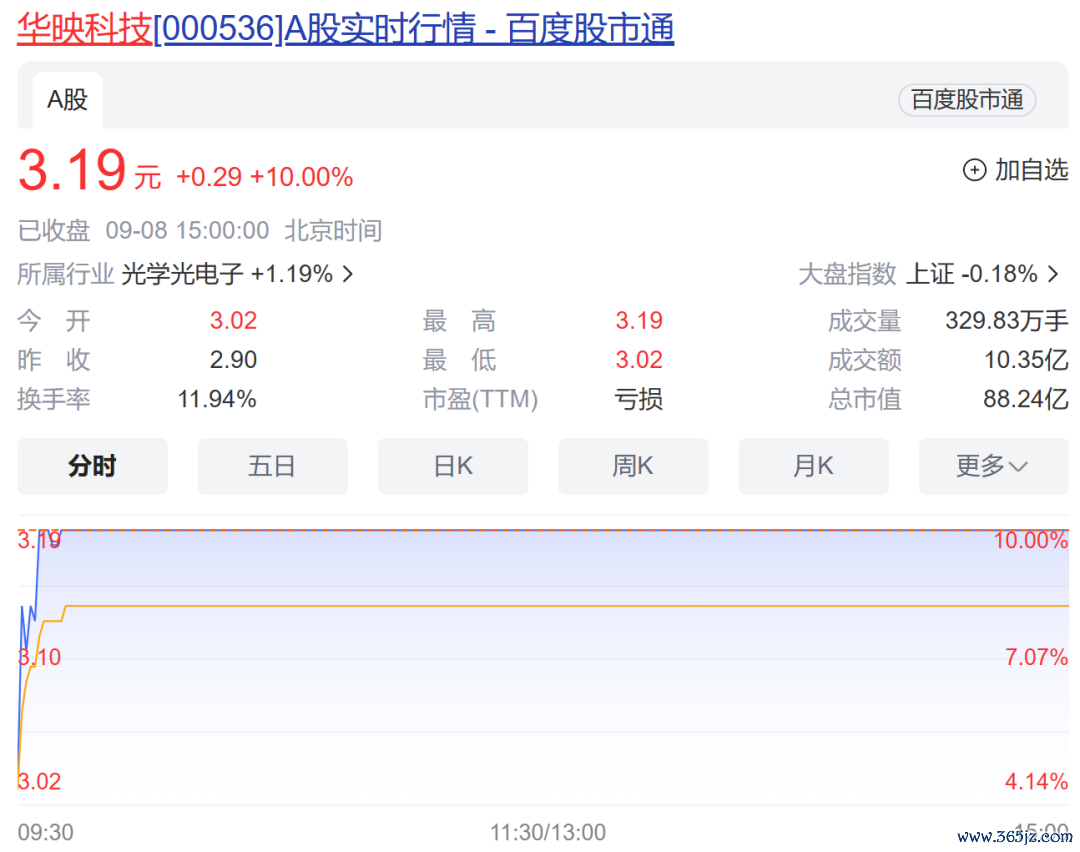
Task: Switch to the 五日 chart tab
Action: click(273, 466)
